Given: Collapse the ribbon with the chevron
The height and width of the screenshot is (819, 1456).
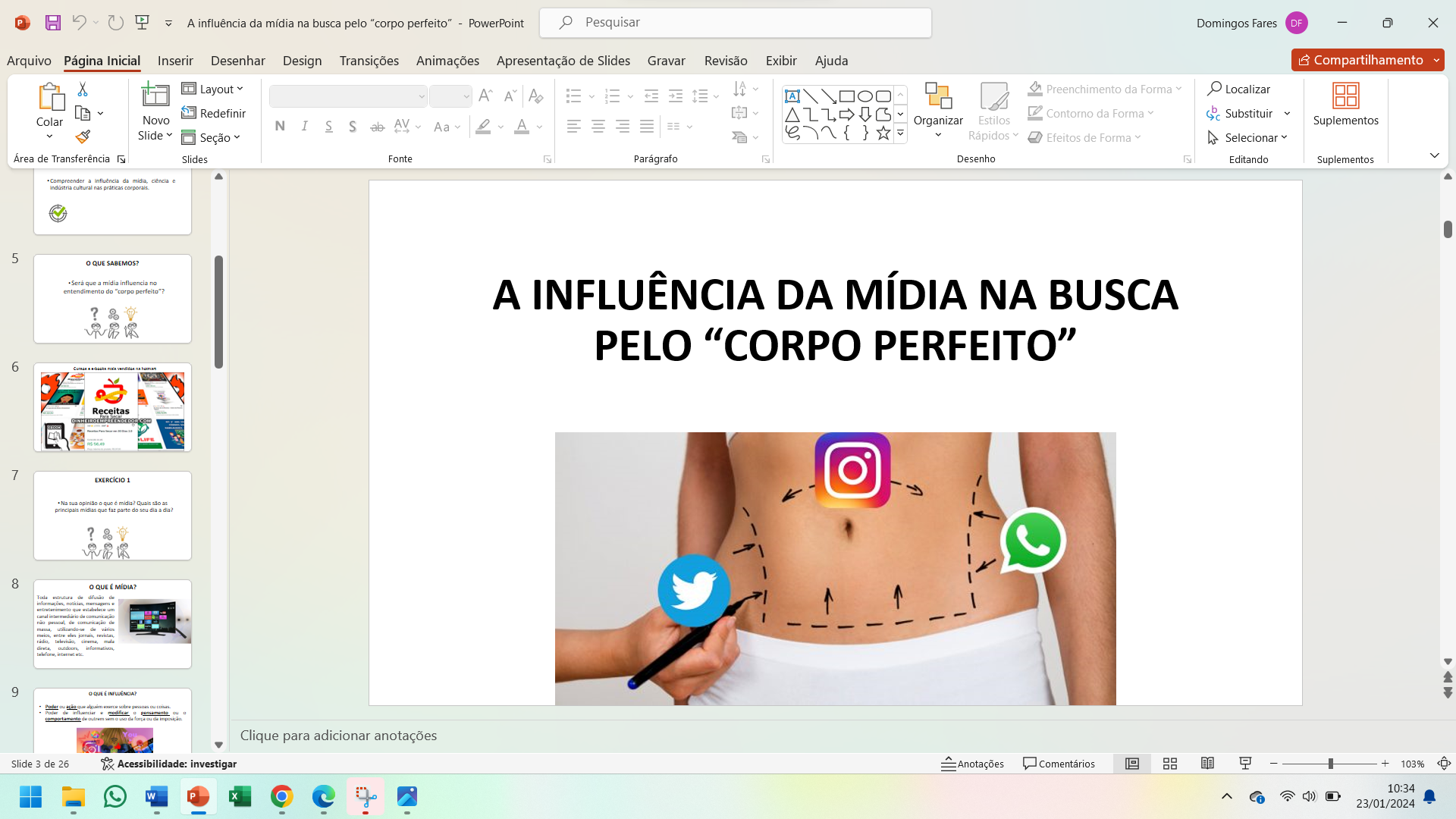Looking at the screenshot, I should tap(1434, 155).
